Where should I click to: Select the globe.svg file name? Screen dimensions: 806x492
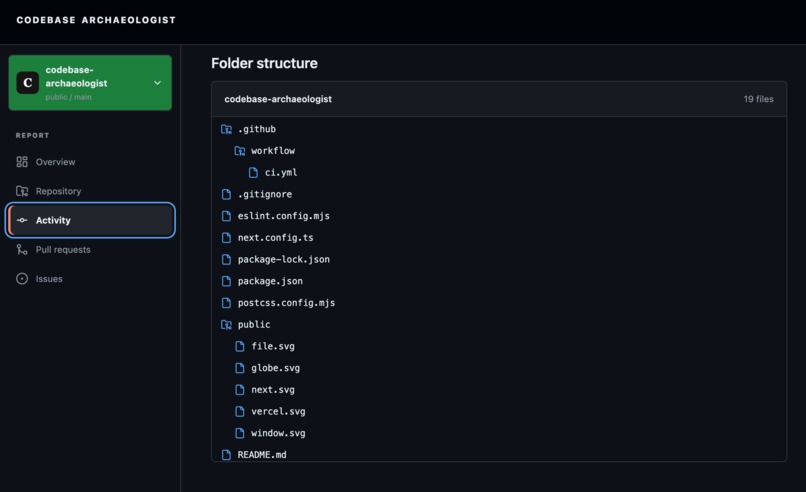click(276, 368)
